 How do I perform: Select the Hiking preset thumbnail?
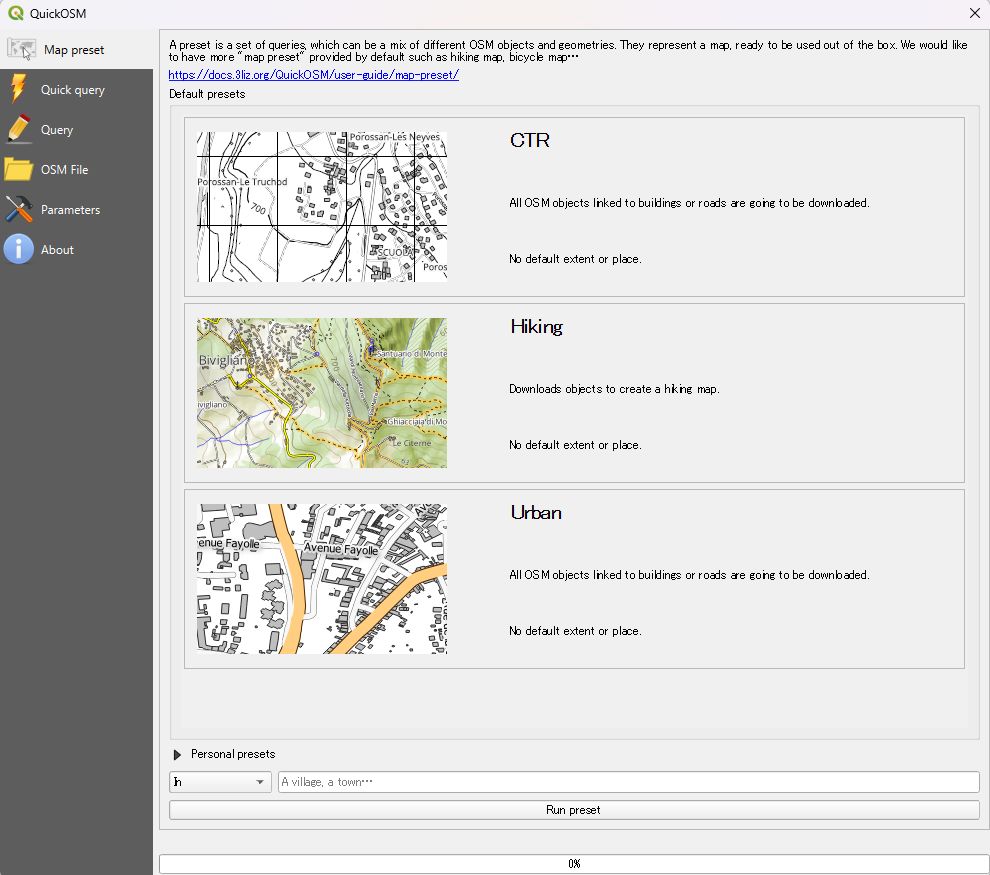click(322, 393)
